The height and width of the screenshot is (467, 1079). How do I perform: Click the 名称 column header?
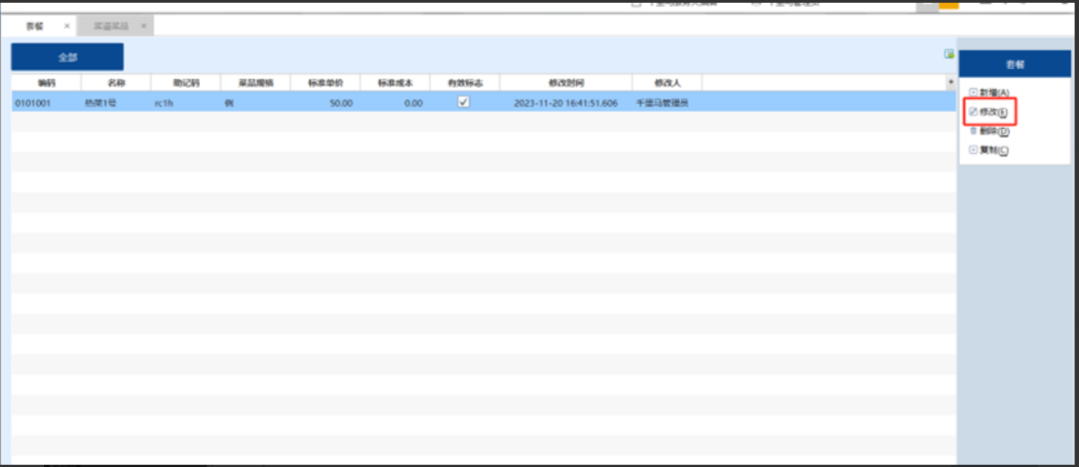116,82
